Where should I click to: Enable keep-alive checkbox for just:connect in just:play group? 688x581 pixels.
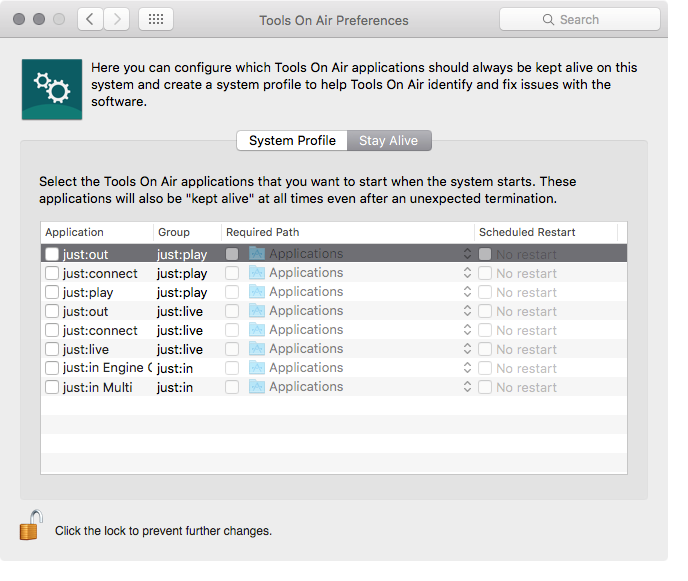52,273
